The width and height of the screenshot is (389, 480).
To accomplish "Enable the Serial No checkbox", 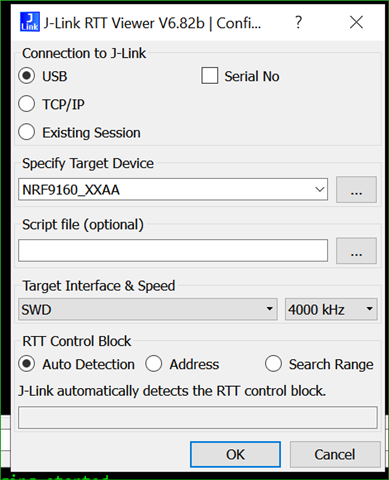I will [210, 76].
